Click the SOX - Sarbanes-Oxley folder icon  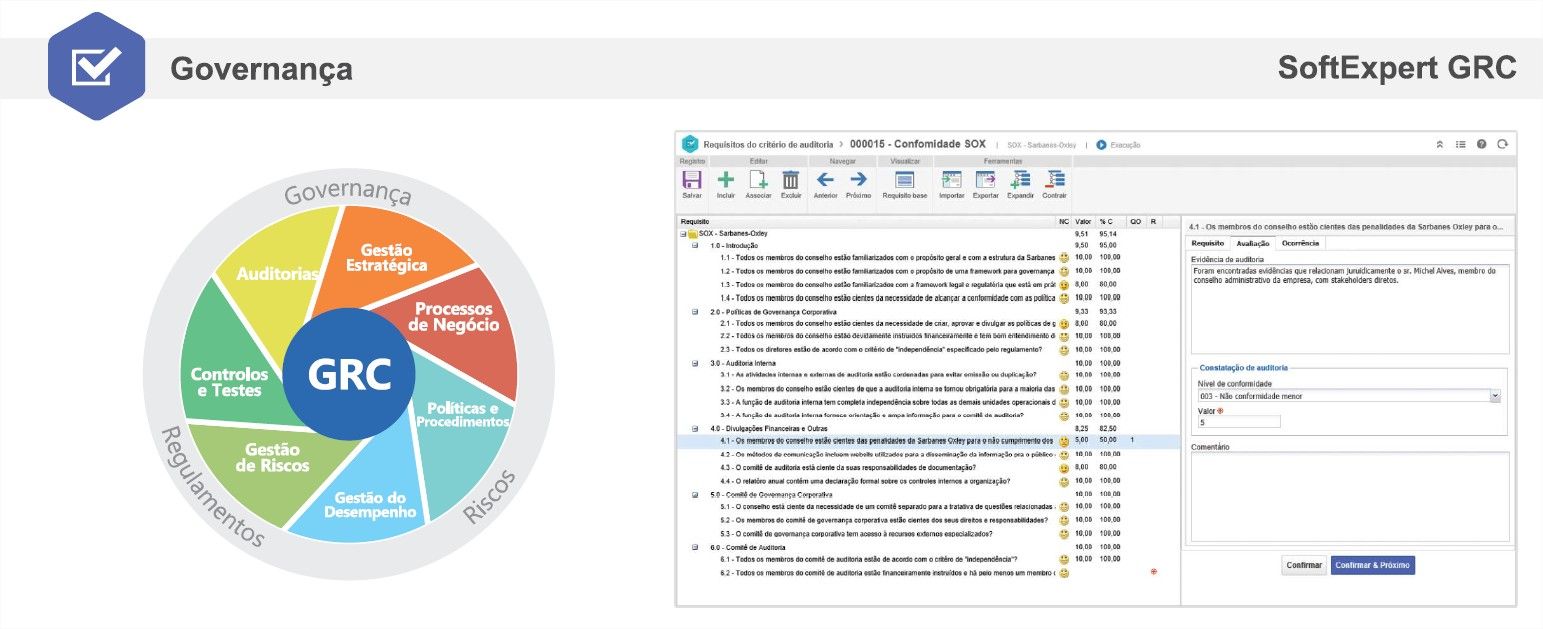(x=692, y=233)
